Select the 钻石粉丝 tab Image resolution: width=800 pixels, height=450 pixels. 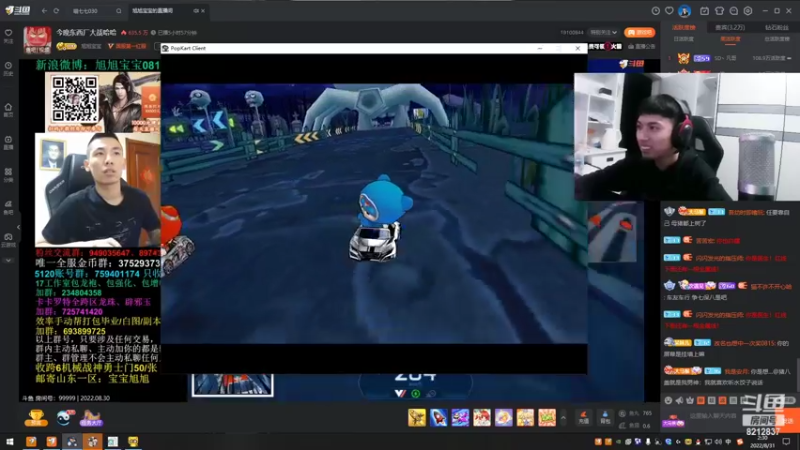coord(777,28)
